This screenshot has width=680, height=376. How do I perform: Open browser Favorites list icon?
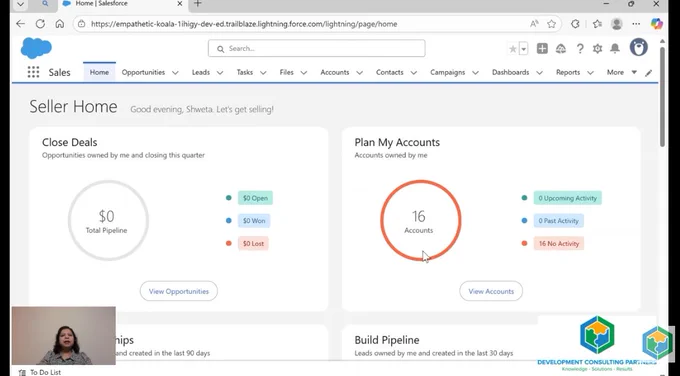click(597, 24)
